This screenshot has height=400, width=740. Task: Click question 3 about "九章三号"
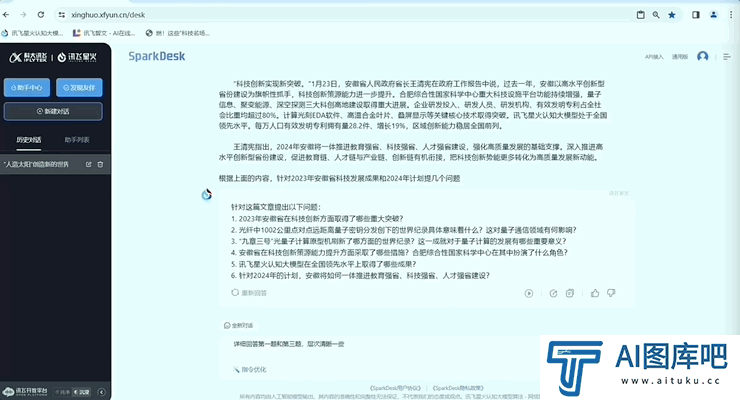point(399,242)
